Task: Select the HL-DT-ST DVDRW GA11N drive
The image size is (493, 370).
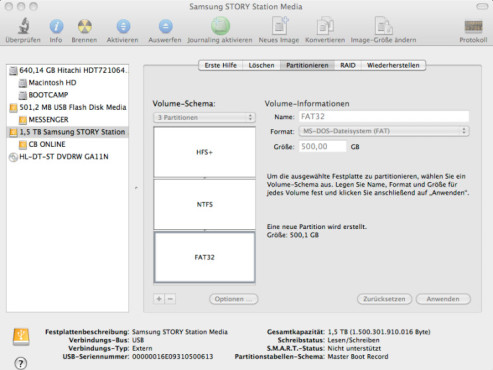Action: click(68, 157)
